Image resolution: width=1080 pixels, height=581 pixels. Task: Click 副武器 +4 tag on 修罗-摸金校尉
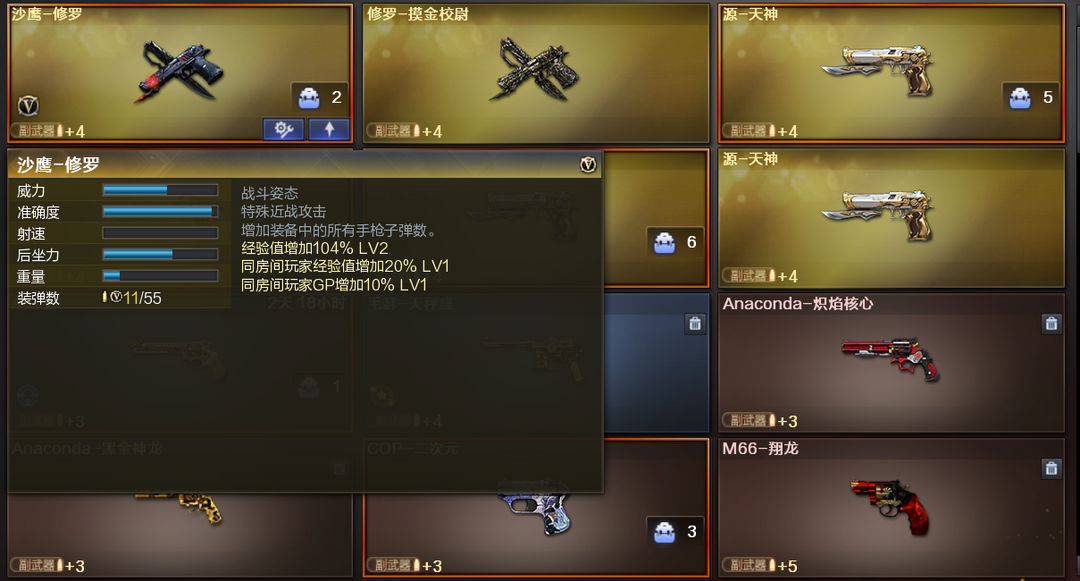404,131
